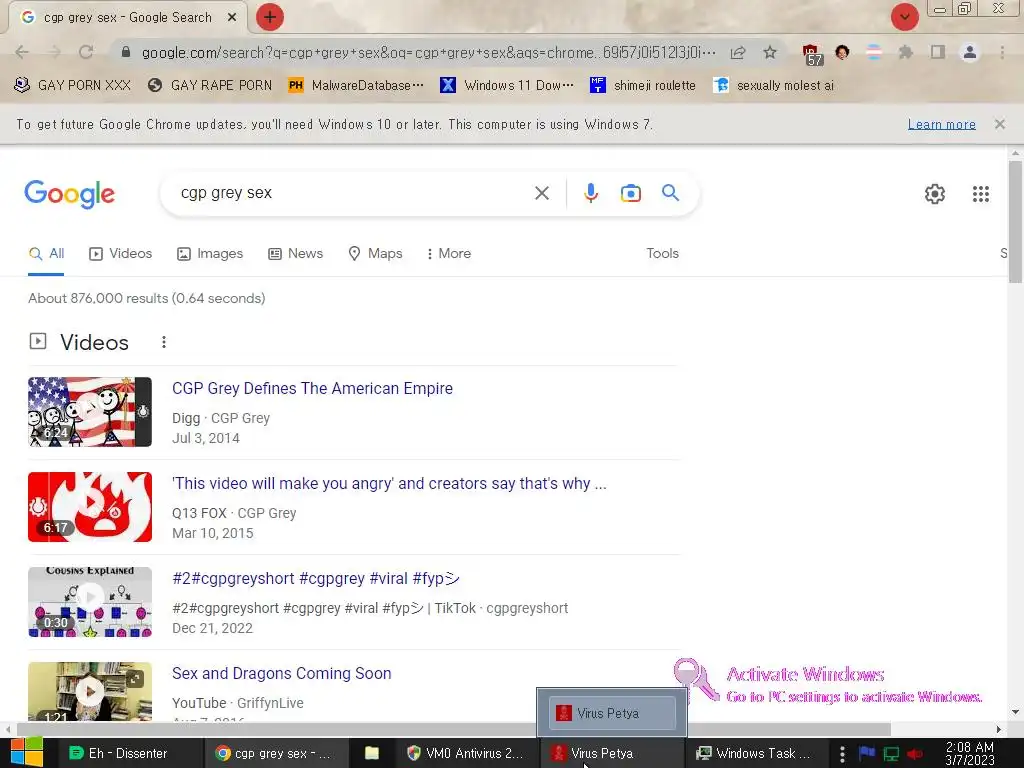Play the red 6:17 video thumbnail
The width and height of the screenshot is (1024, 768).
pyautogui.click(x=90, y=507)
